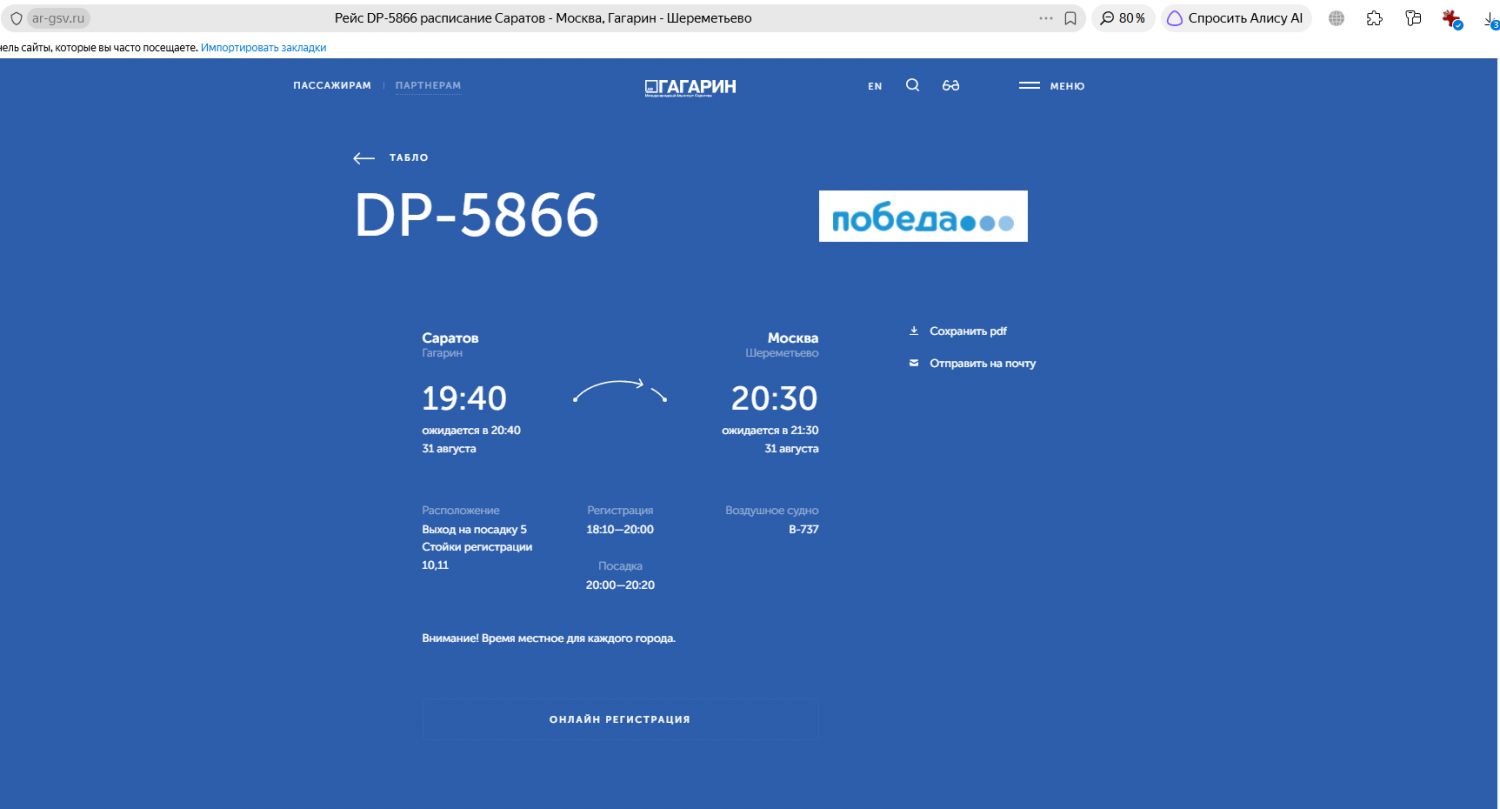The image size is (1500, 809).
Task: Click the Победа airline logo
Action: (923, 216)
